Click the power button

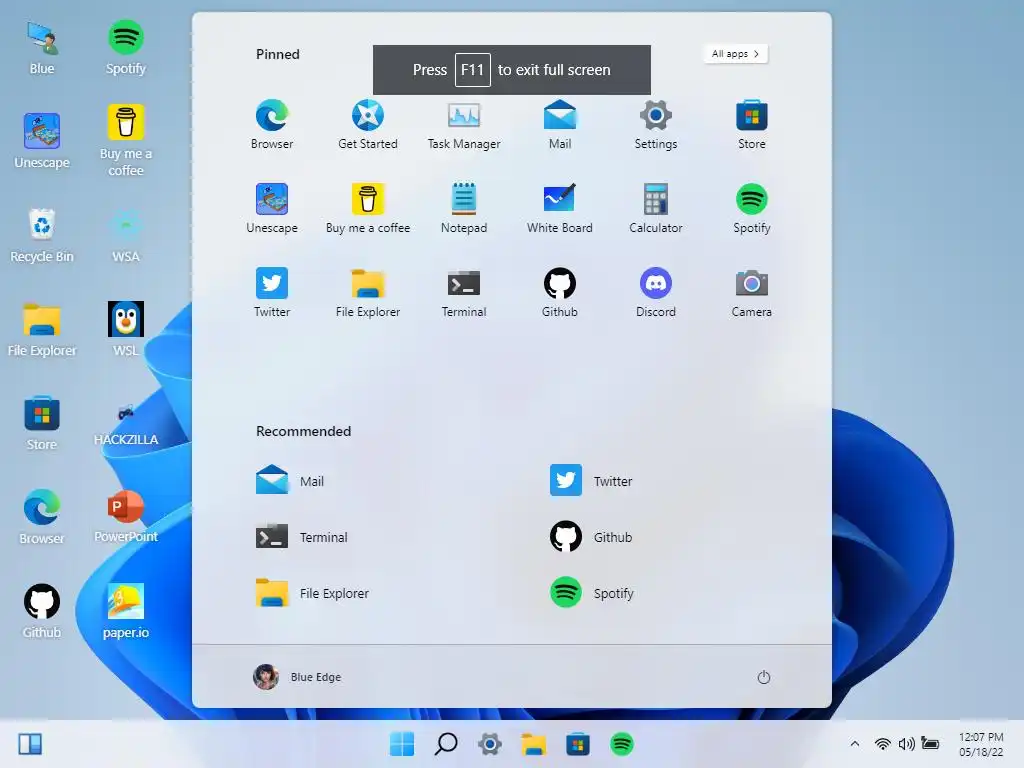point(763,677)
